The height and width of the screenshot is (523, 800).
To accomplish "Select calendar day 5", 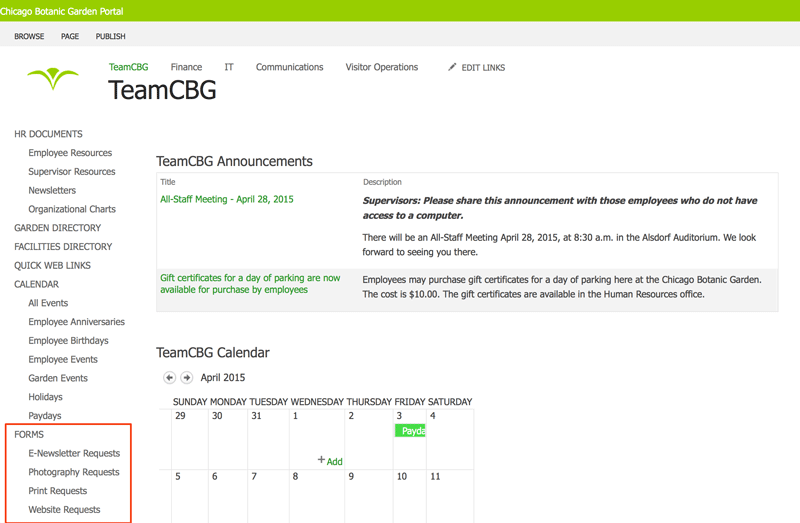I will click(x=190, y=496).
